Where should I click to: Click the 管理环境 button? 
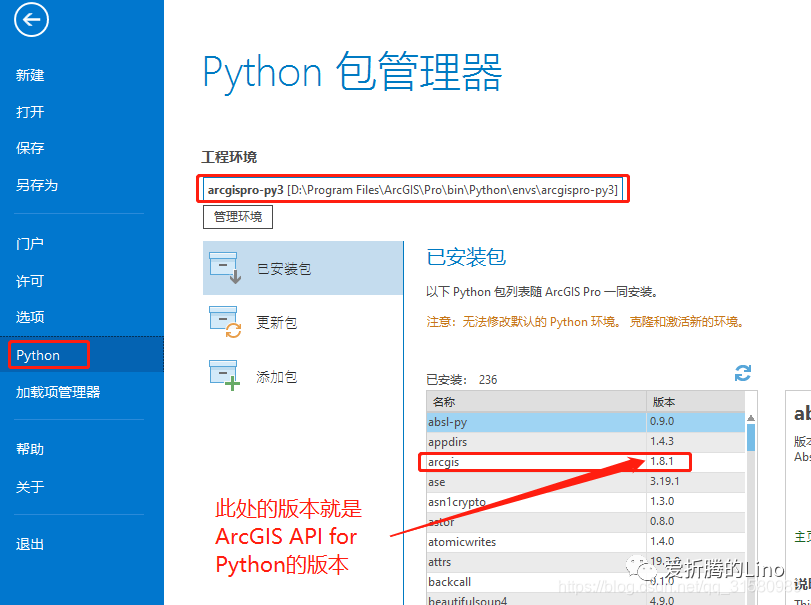point(238,217)
